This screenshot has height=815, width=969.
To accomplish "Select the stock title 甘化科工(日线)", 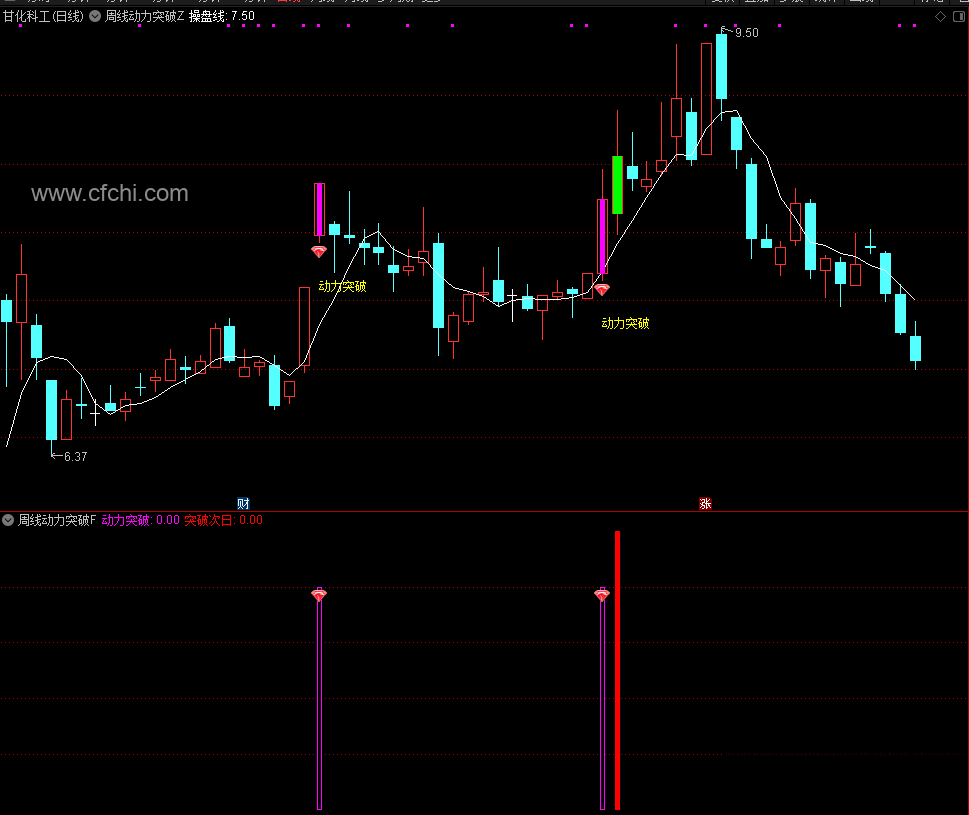I will [x=43, y=16].
